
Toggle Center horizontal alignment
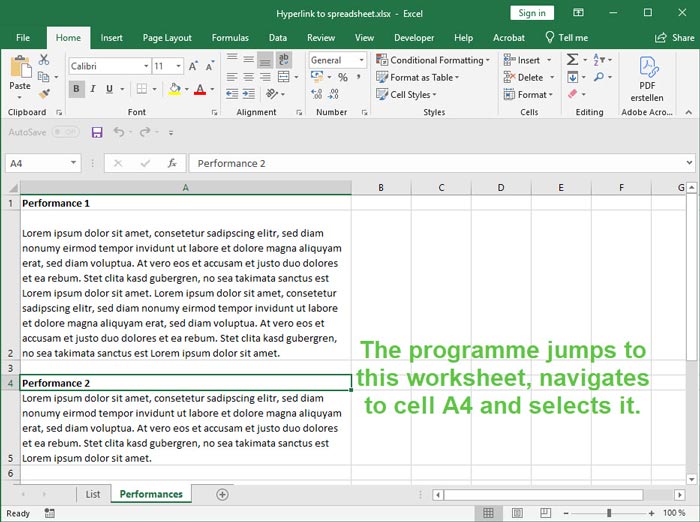point(249,77)
